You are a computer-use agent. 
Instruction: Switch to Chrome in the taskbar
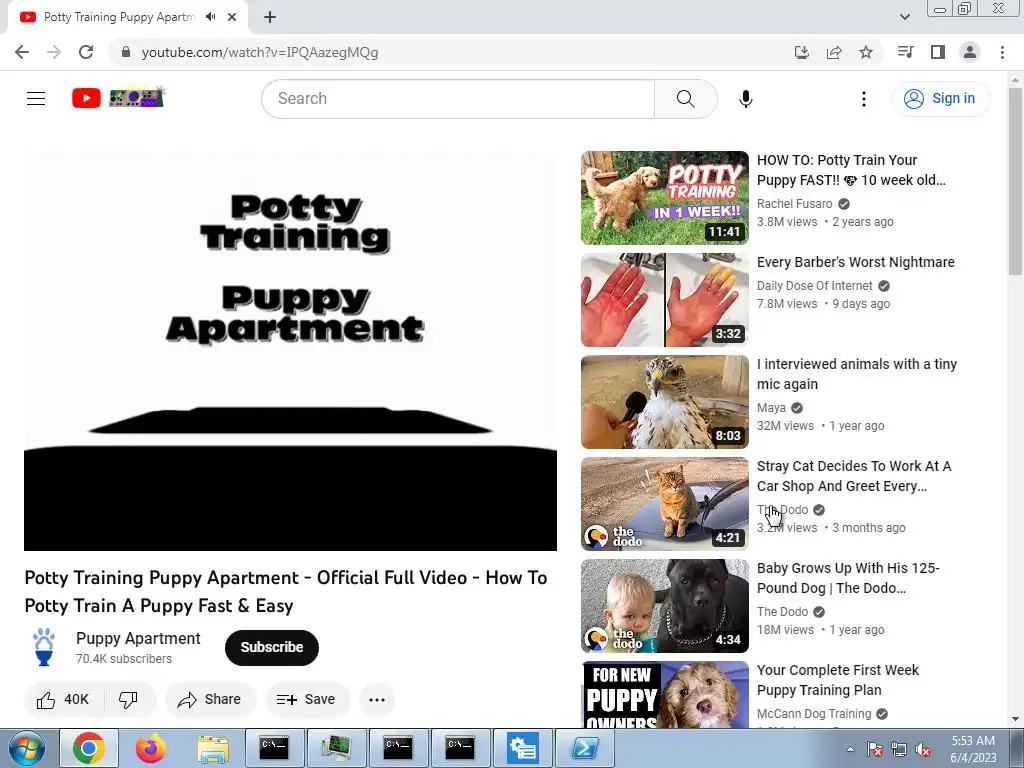[89, 748]
